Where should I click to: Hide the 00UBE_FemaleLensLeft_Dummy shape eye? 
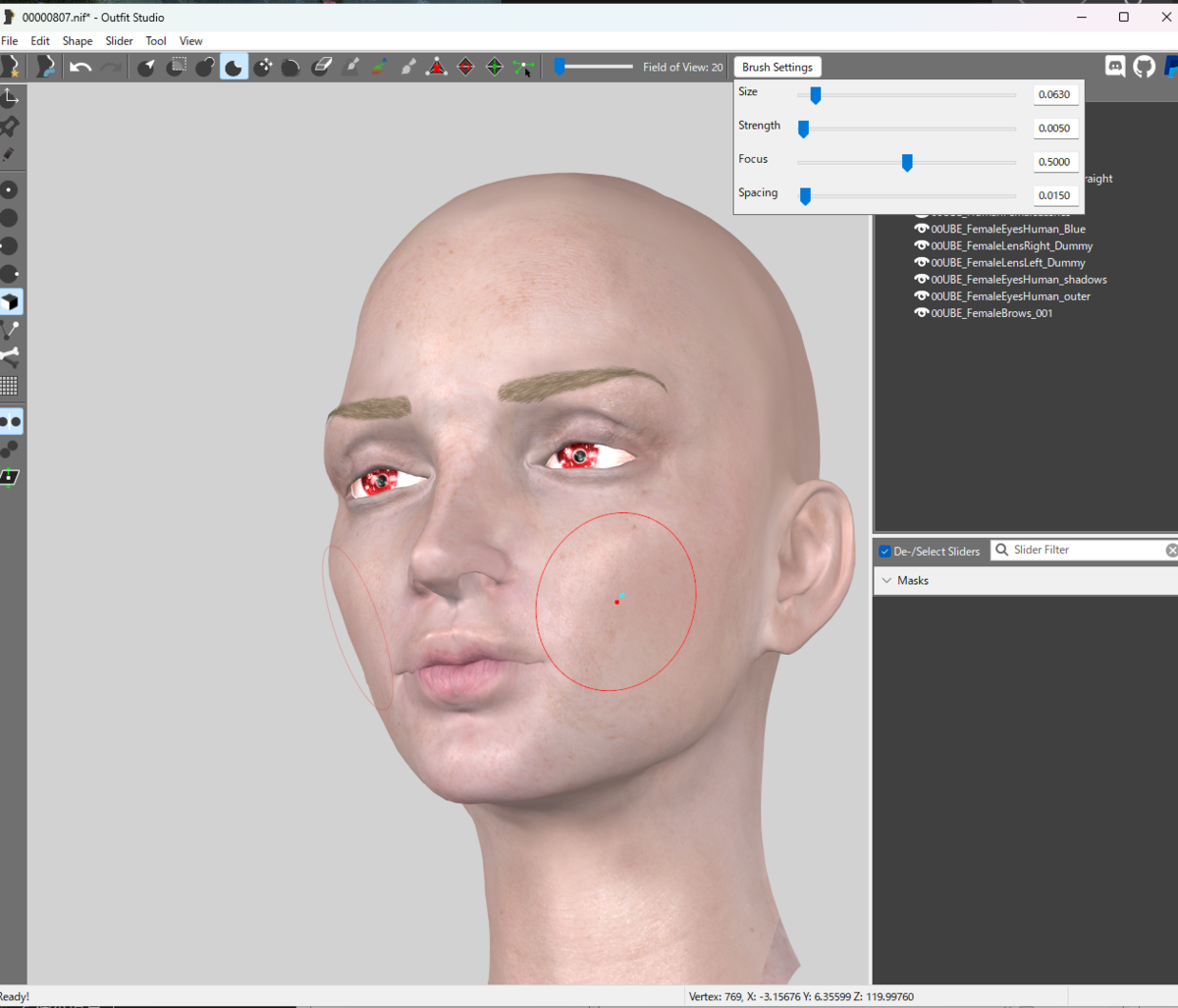click(922, 262)
